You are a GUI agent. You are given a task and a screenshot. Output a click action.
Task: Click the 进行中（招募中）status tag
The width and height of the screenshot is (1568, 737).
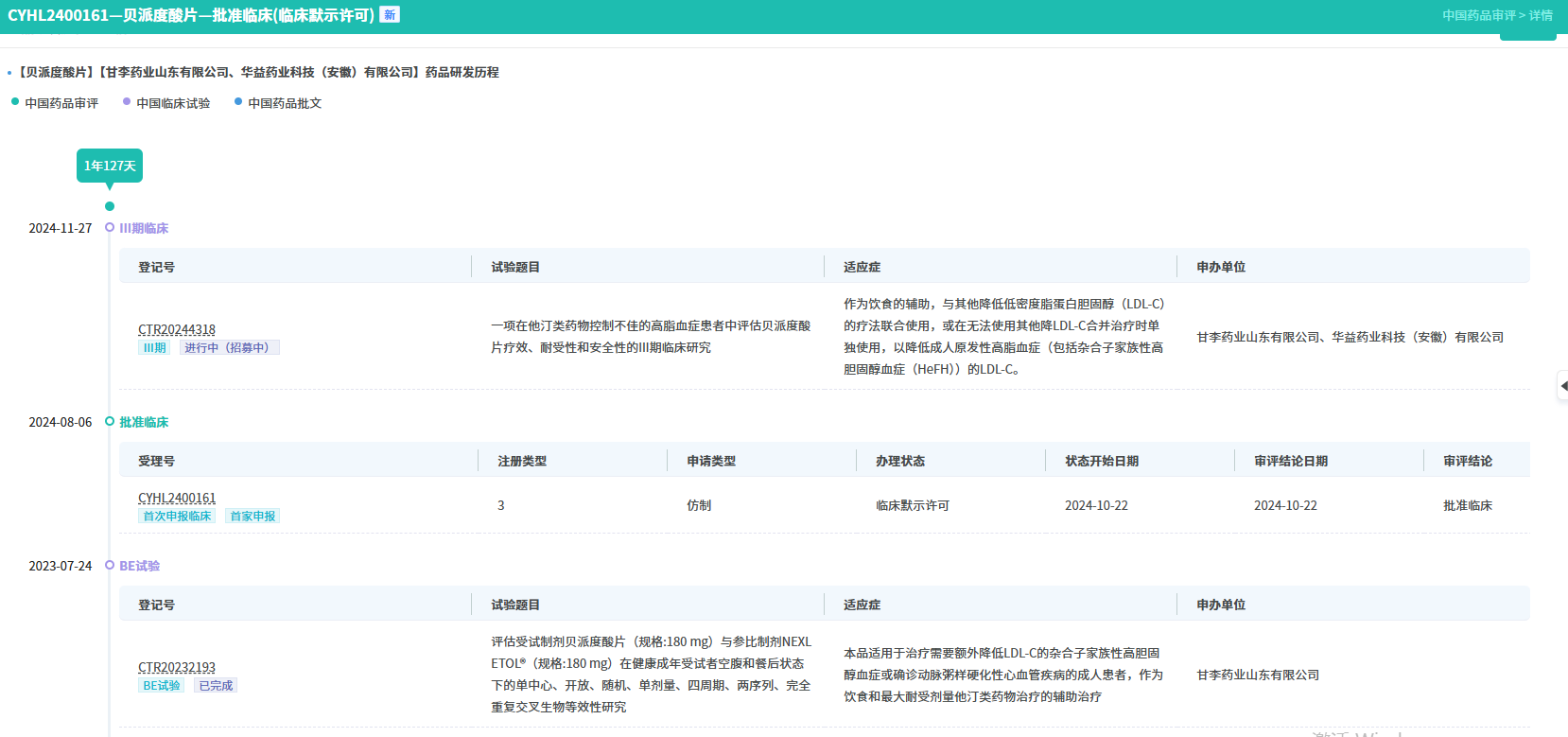229,348
